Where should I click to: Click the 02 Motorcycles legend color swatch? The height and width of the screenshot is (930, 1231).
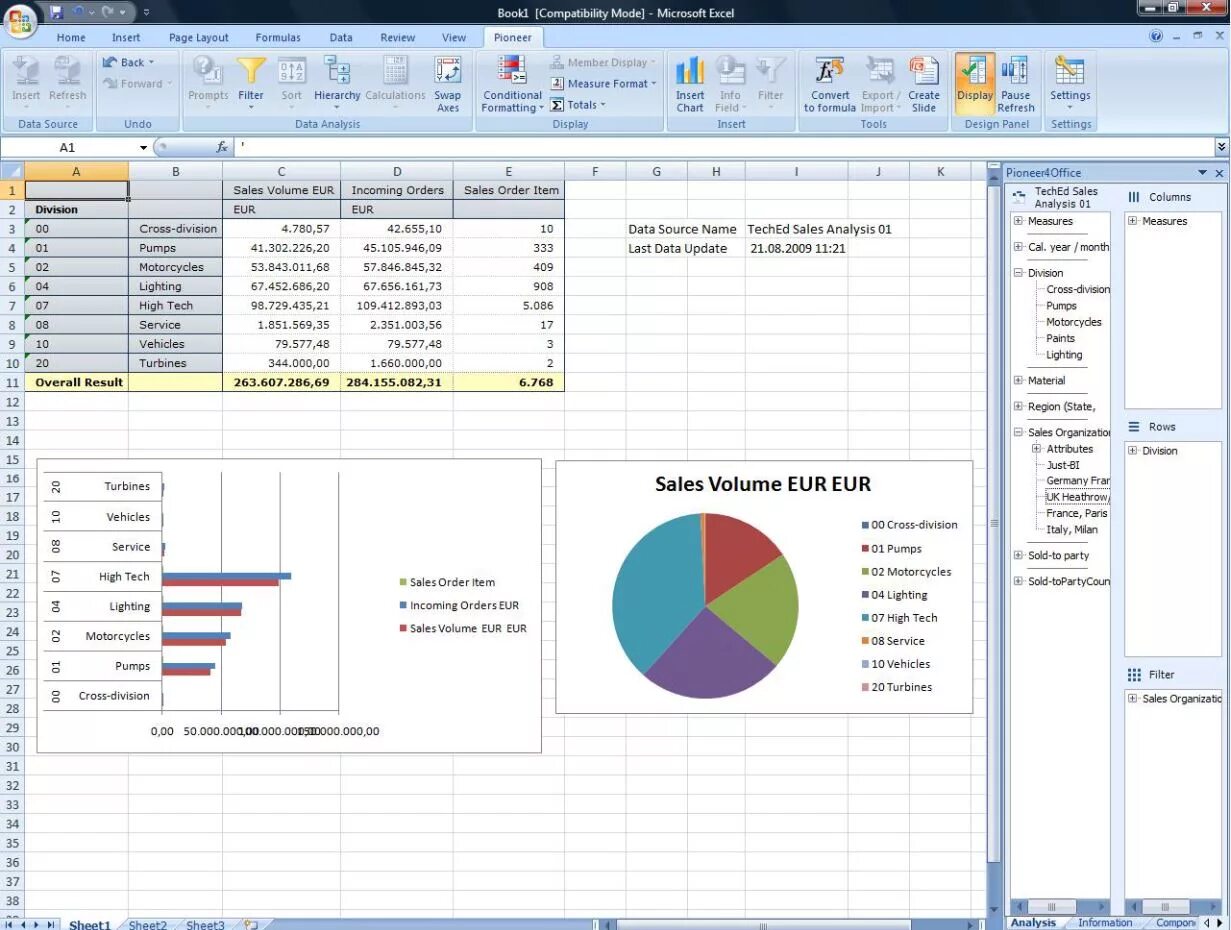pos(865,572)
